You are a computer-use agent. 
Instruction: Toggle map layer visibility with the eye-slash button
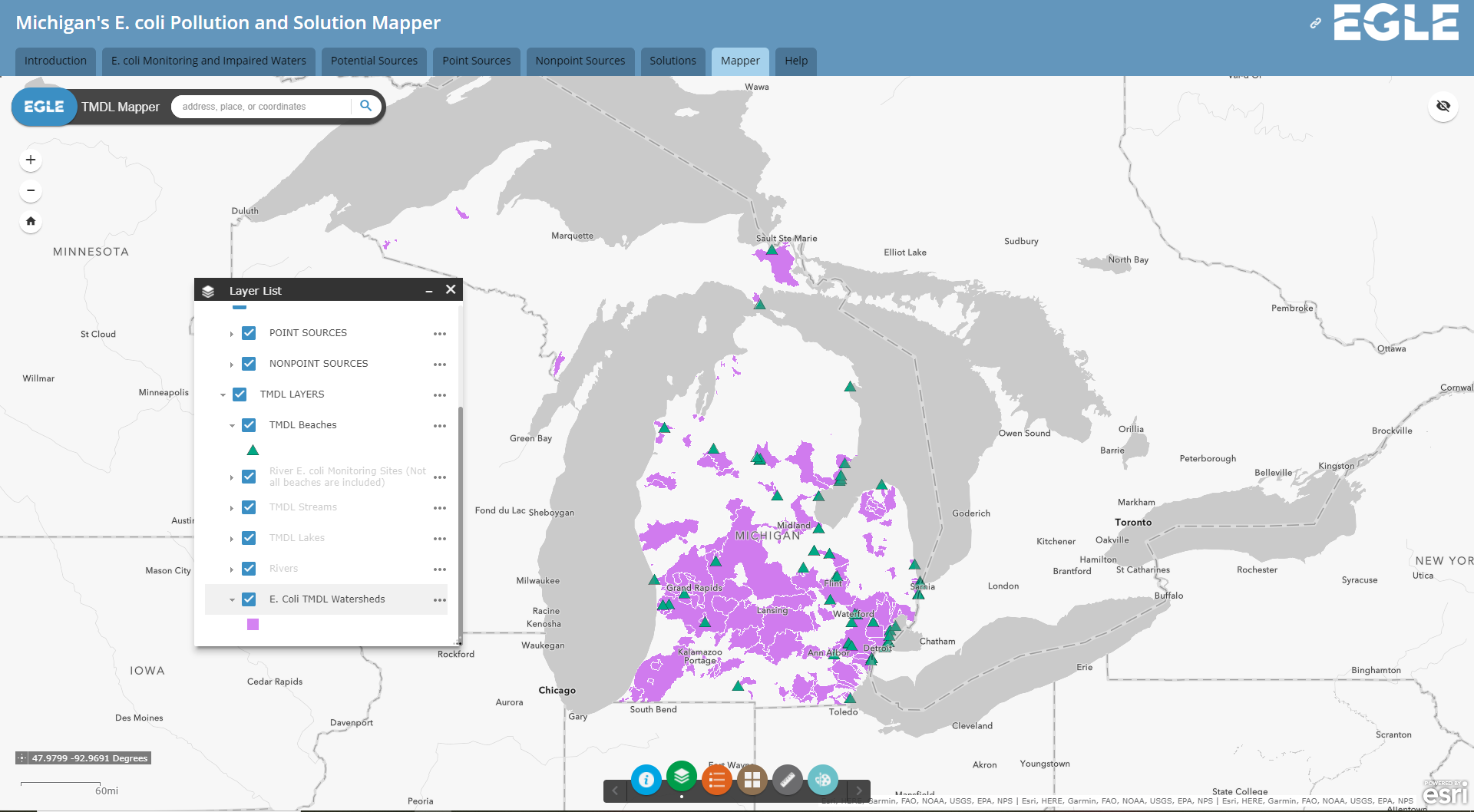click(1445, 106)
